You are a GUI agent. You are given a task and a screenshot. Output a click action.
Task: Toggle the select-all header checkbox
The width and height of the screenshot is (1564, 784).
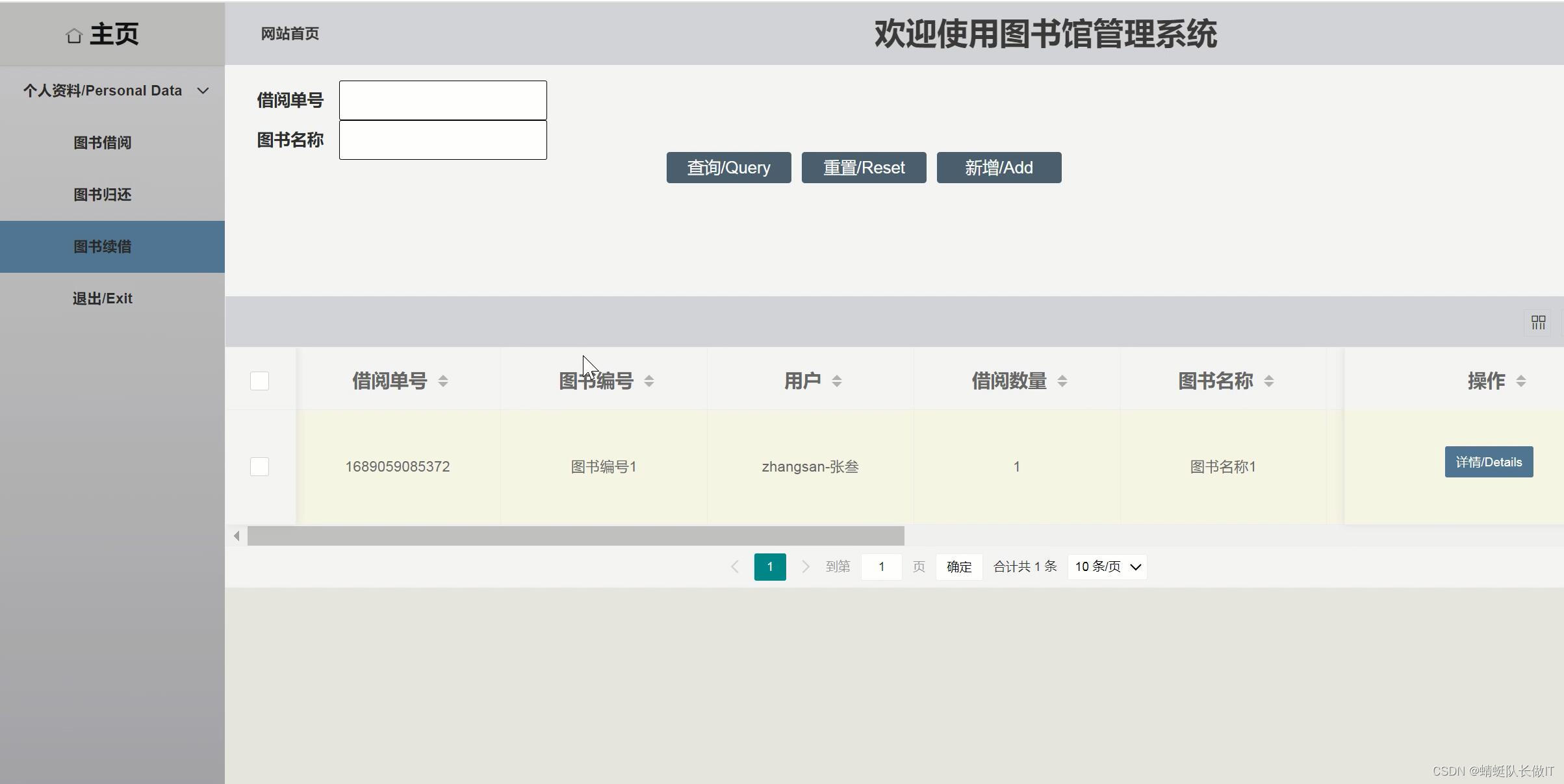click(x=259, y=381)
